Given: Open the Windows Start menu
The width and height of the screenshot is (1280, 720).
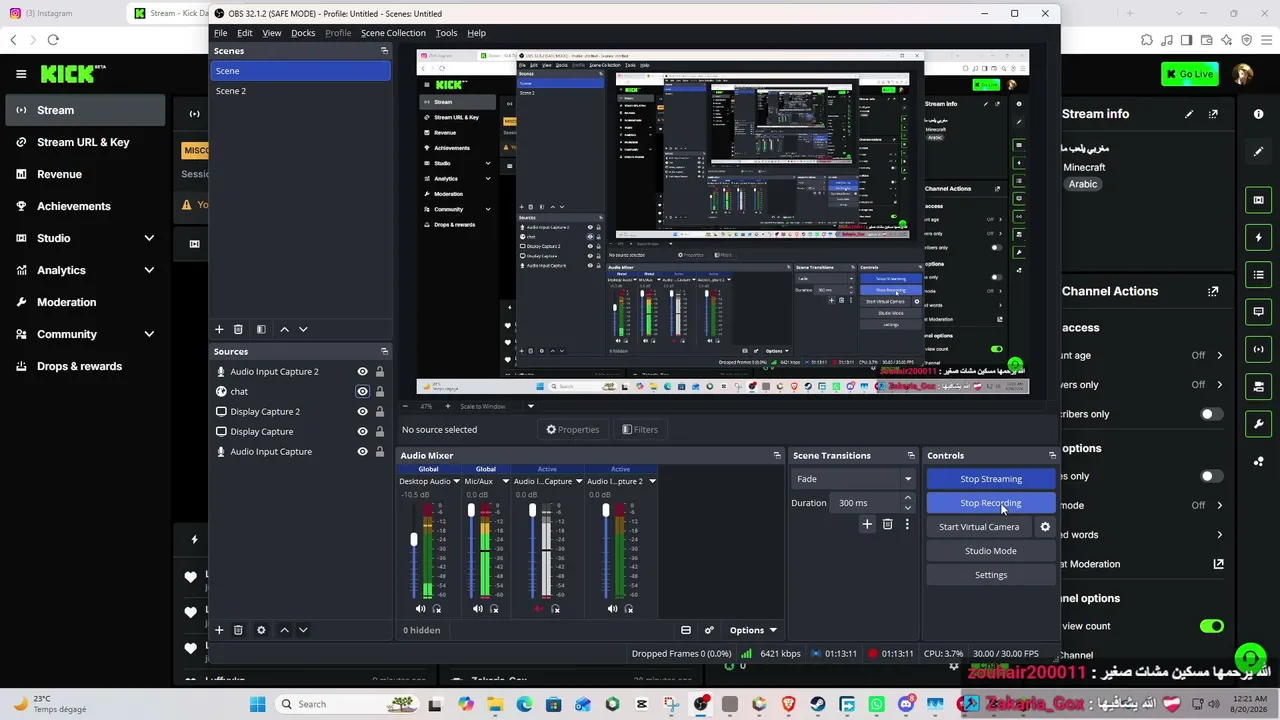Looking at the screenshot, I should (258, 704).
